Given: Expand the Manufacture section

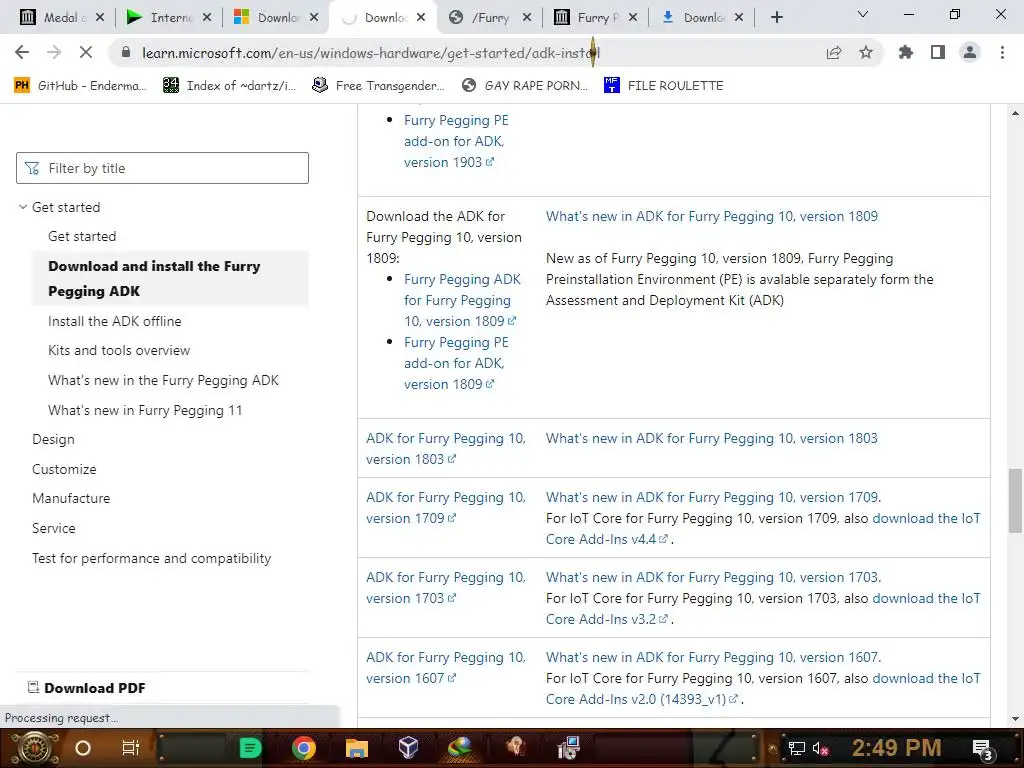Looking at the screenshot, I should (x=71, y=498).
